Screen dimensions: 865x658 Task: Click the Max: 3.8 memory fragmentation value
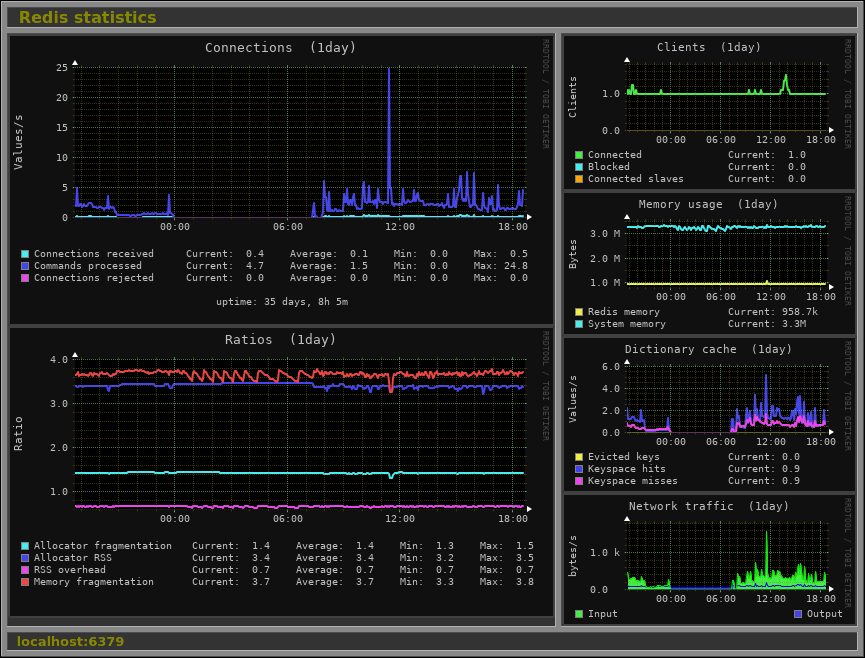coord(506,582)
